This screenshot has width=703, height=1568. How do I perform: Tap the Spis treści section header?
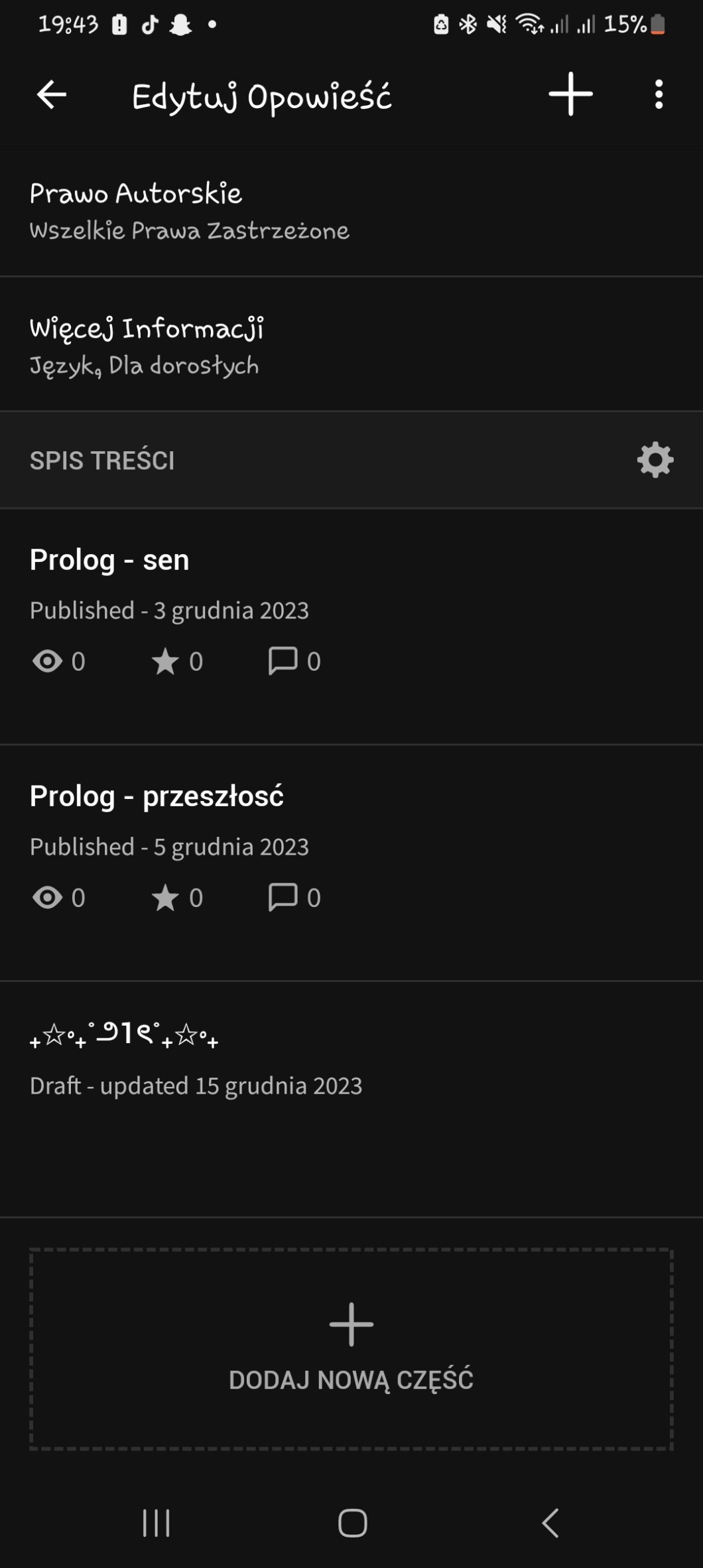click(x=102, y=461)
